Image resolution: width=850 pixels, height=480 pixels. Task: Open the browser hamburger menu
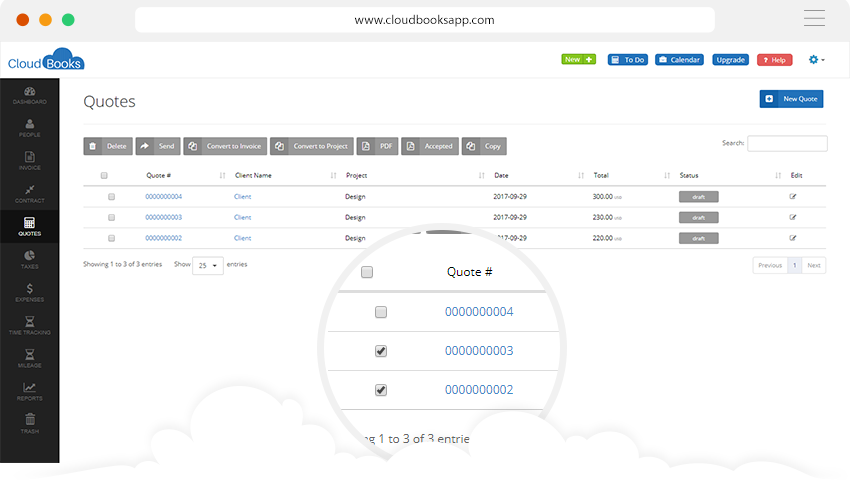814,18
